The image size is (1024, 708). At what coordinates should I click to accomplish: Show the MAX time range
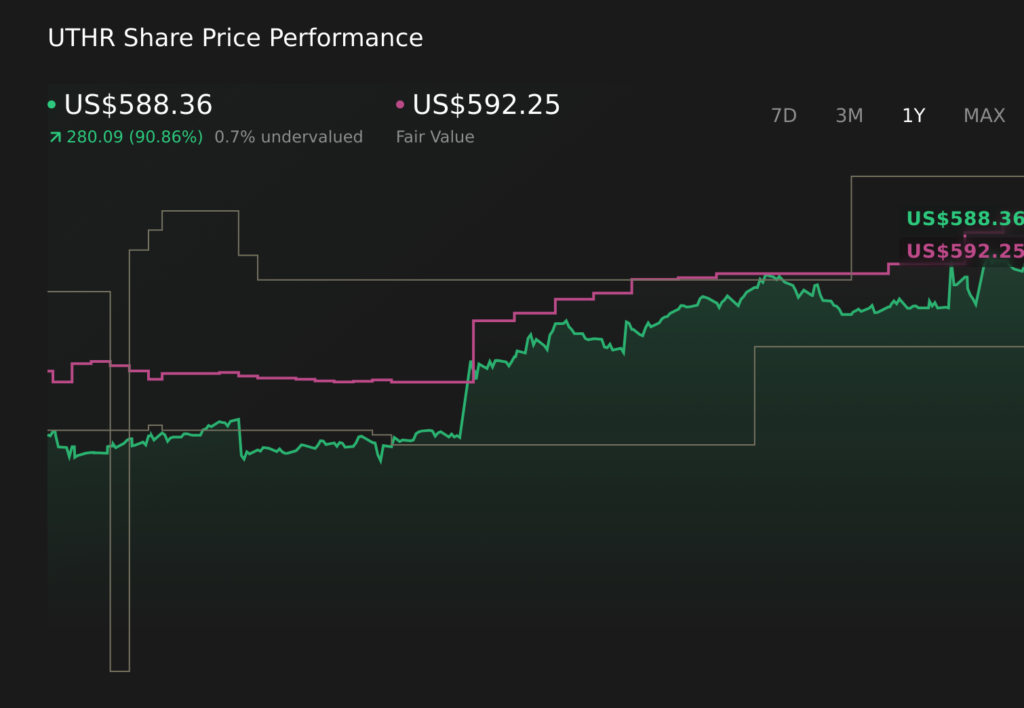pyautogui.click(x=984, y=116)
